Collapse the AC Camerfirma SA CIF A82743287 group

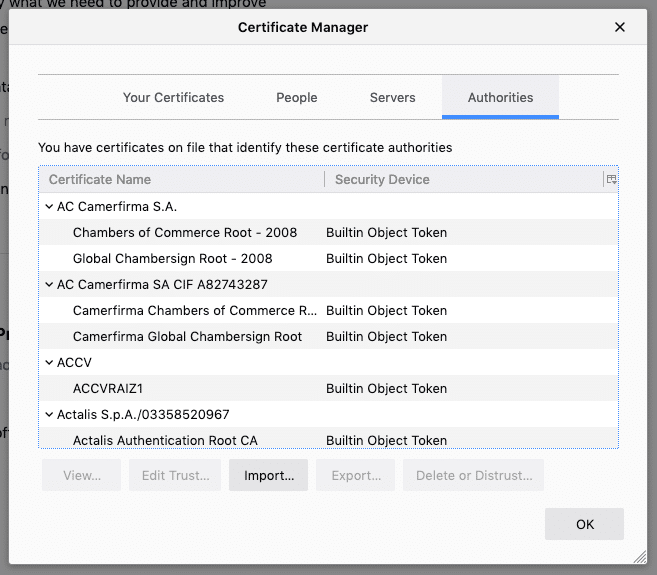click(48, 285)
